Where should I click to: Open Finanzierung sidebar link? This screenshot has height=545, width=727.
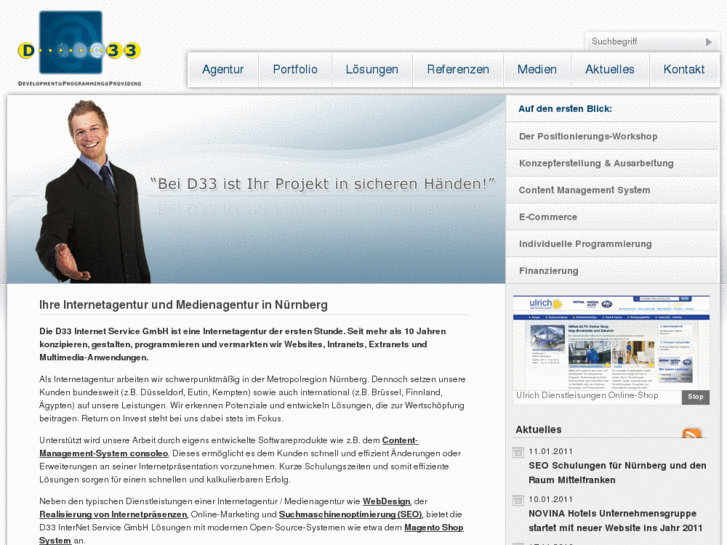pyautogui.click(x=612, y=271)
